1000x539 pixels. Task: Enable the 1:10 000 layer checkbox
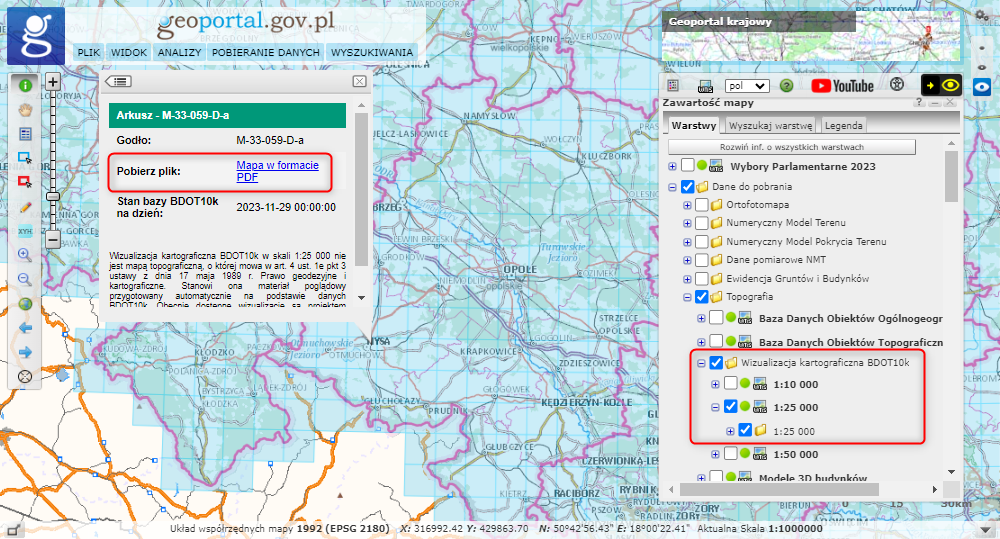point(730,384)
